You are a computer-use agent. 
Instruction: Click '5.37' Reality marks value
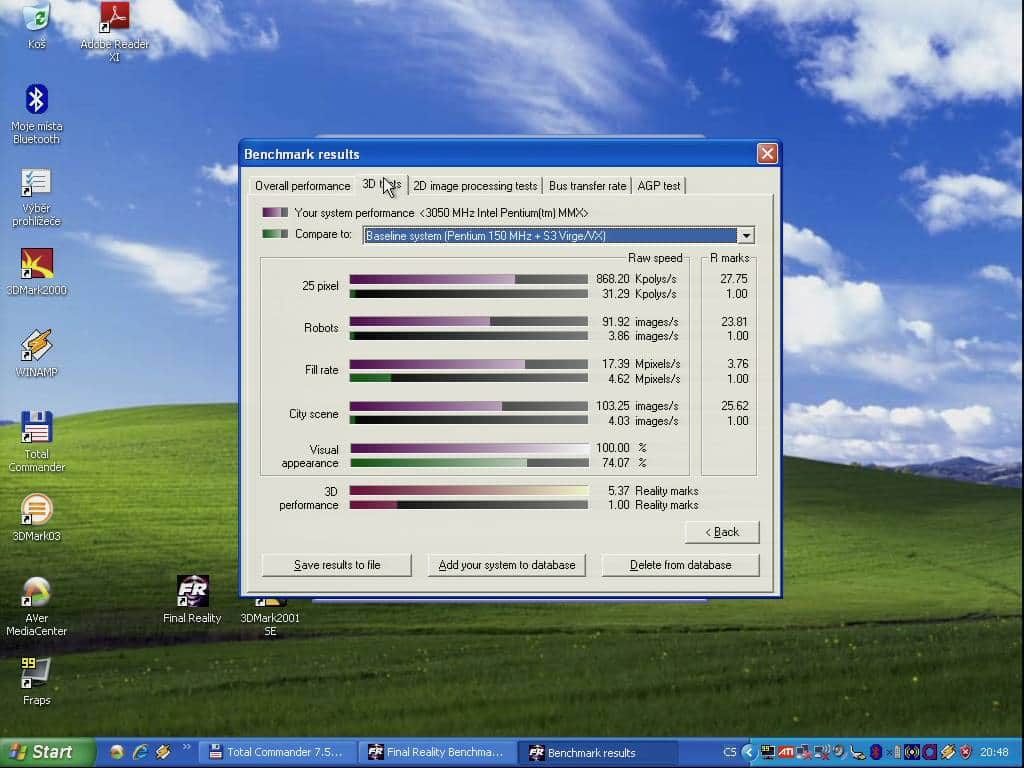pyautogui.click(x=618, y=490)
